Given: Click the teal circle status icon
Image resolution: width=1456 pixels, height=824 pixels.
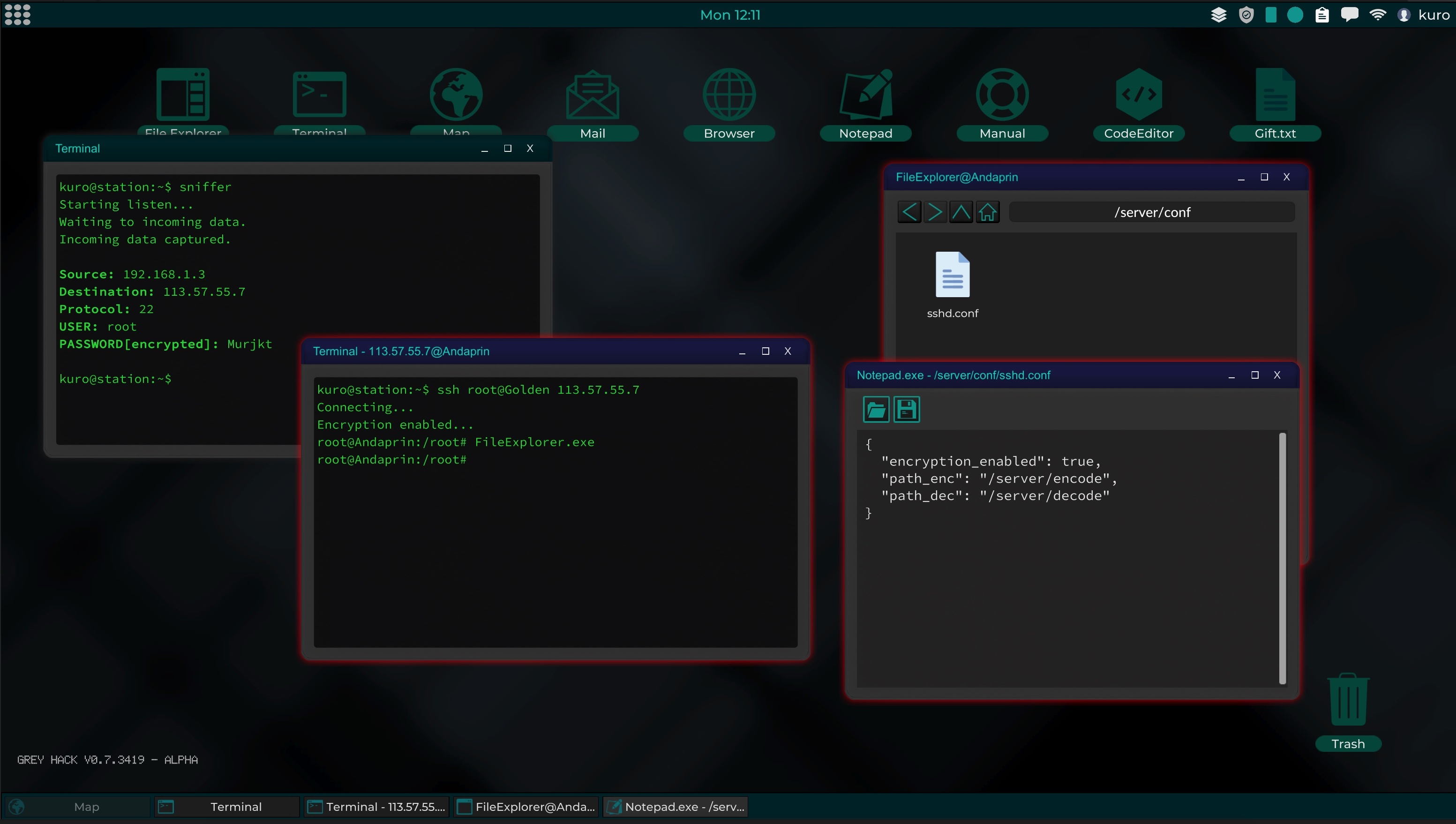Looking at the screenshot, I should (x=1295, y=15).
